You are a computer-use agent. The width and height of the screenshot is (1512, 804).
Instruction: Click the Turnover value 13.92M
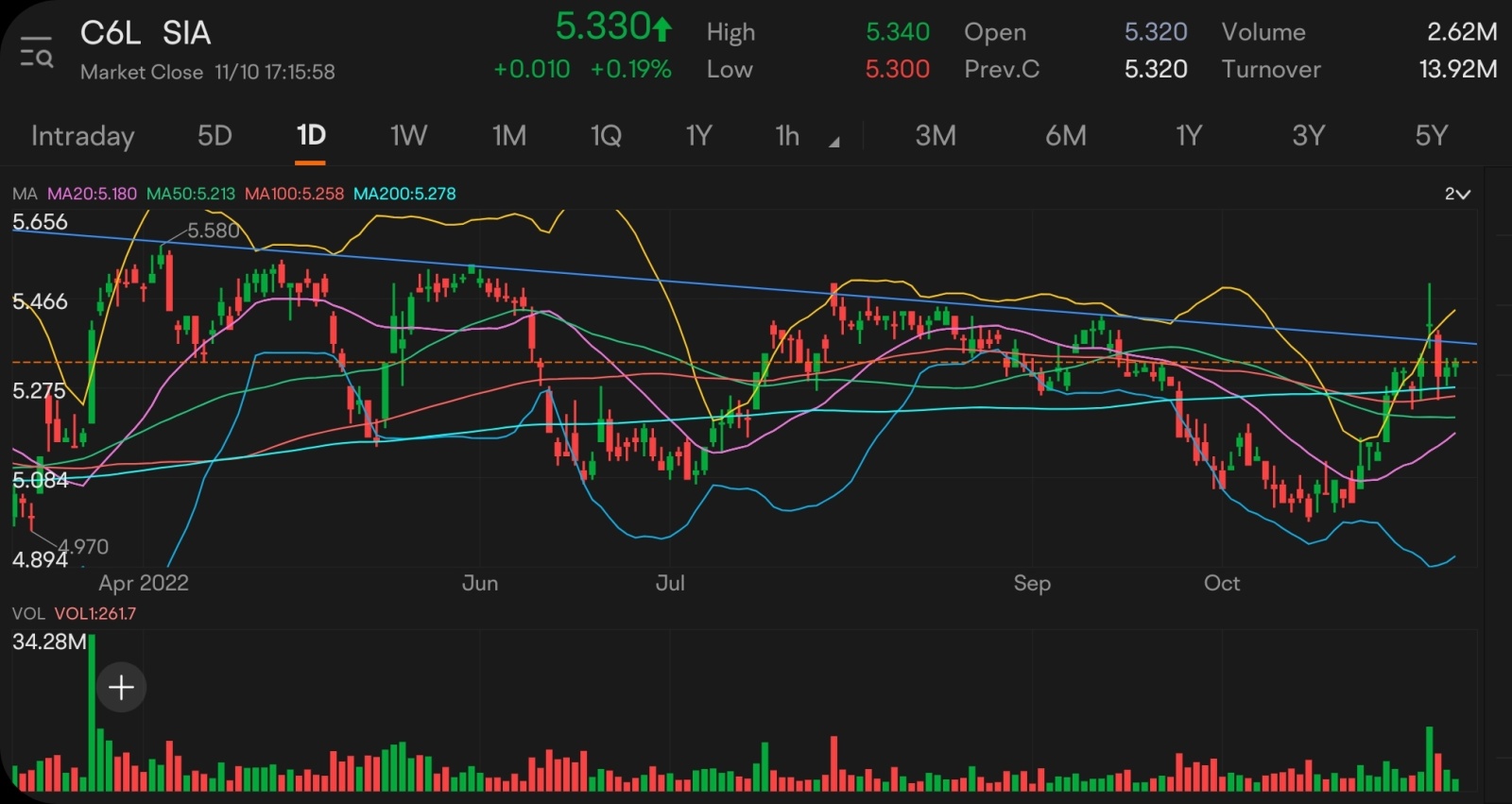[x=1458, y=69]
